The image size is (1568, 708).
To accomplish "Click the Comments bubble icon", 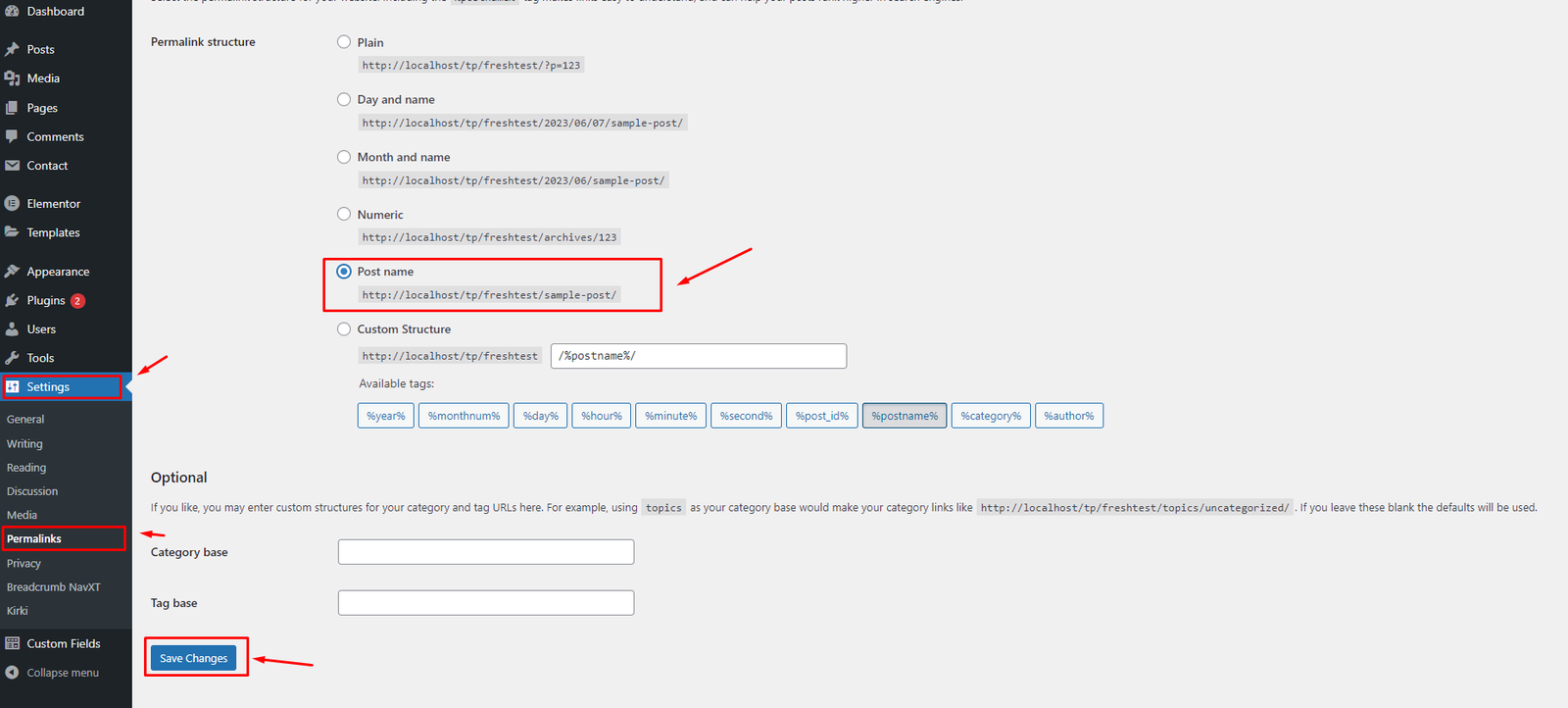I will click(x=13, y=137).
